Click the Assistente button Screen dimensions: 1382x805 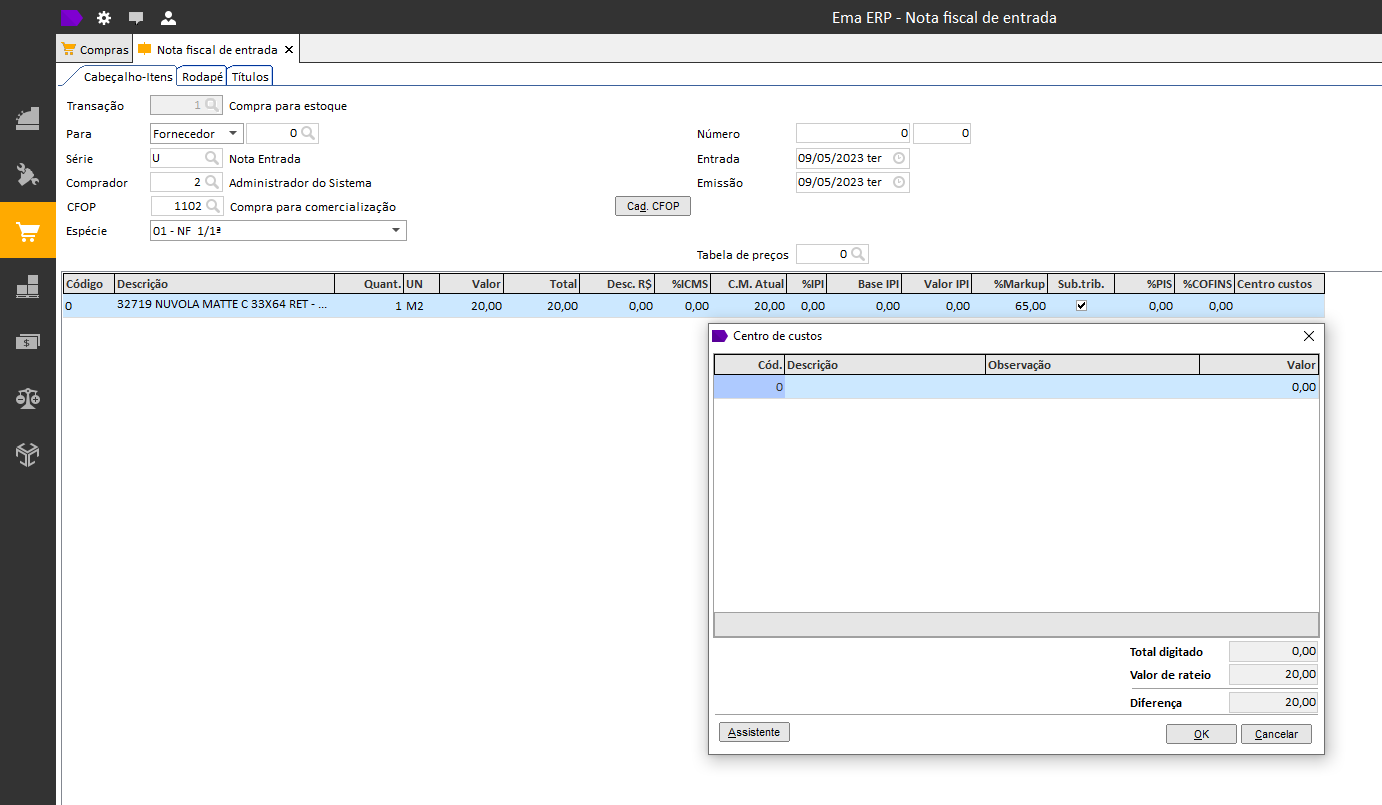pos(755,732)
